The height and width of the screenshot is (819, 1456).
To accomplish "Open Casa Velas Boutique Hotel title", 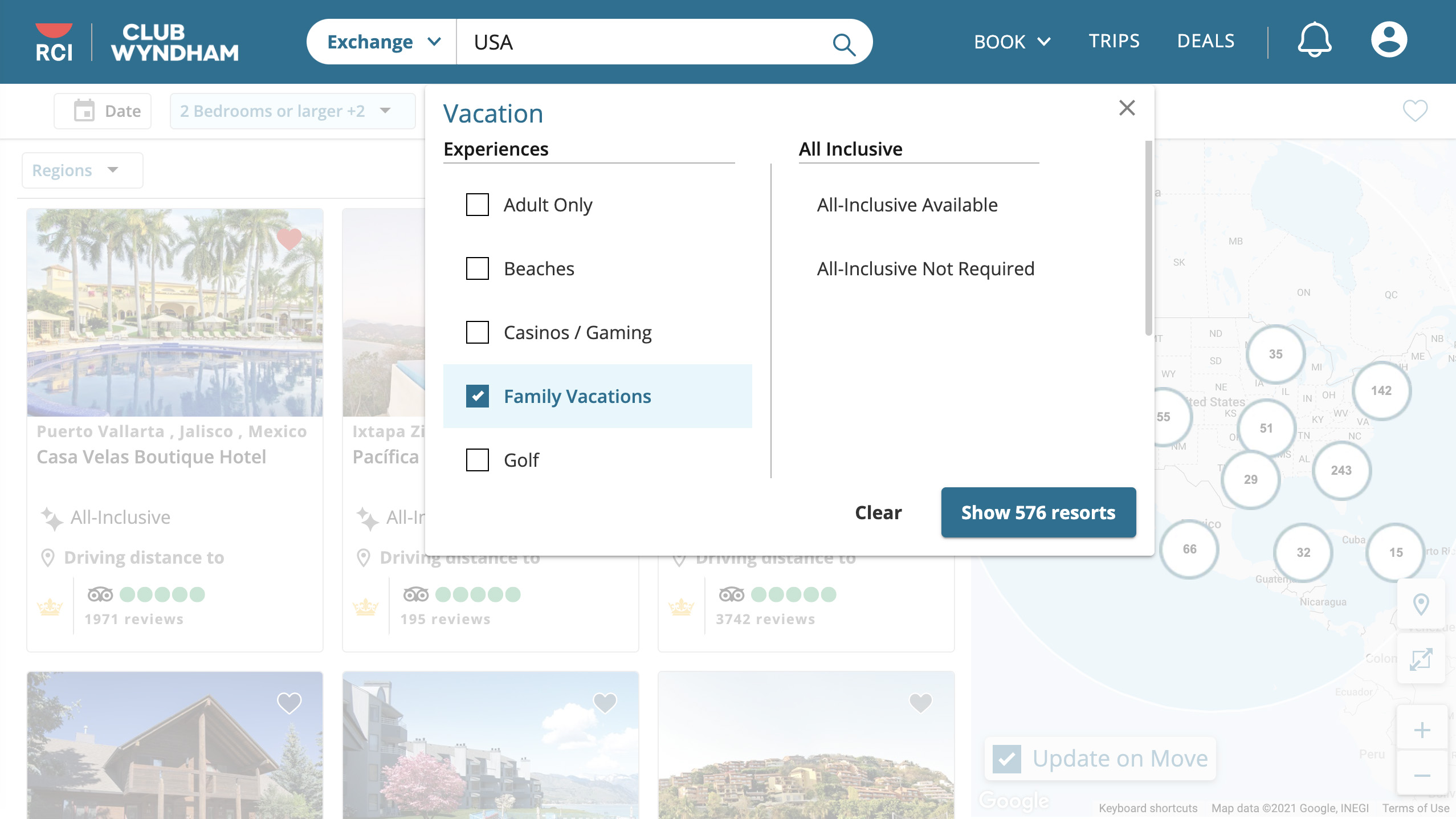I will point(152,457).
